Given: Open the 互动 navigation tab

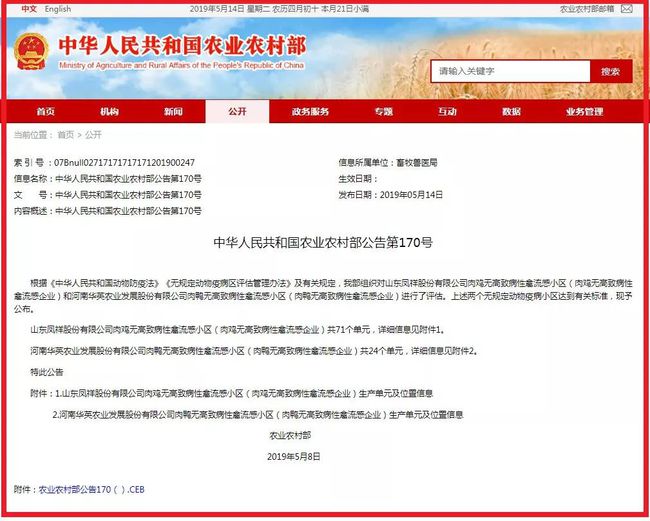Looking at the screenshot, I should 447,112.
